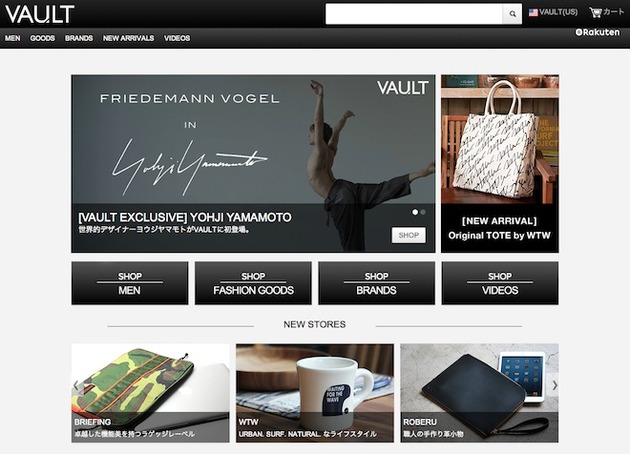
Task: Click inside the search input field
Action: [x=414, y=14]
